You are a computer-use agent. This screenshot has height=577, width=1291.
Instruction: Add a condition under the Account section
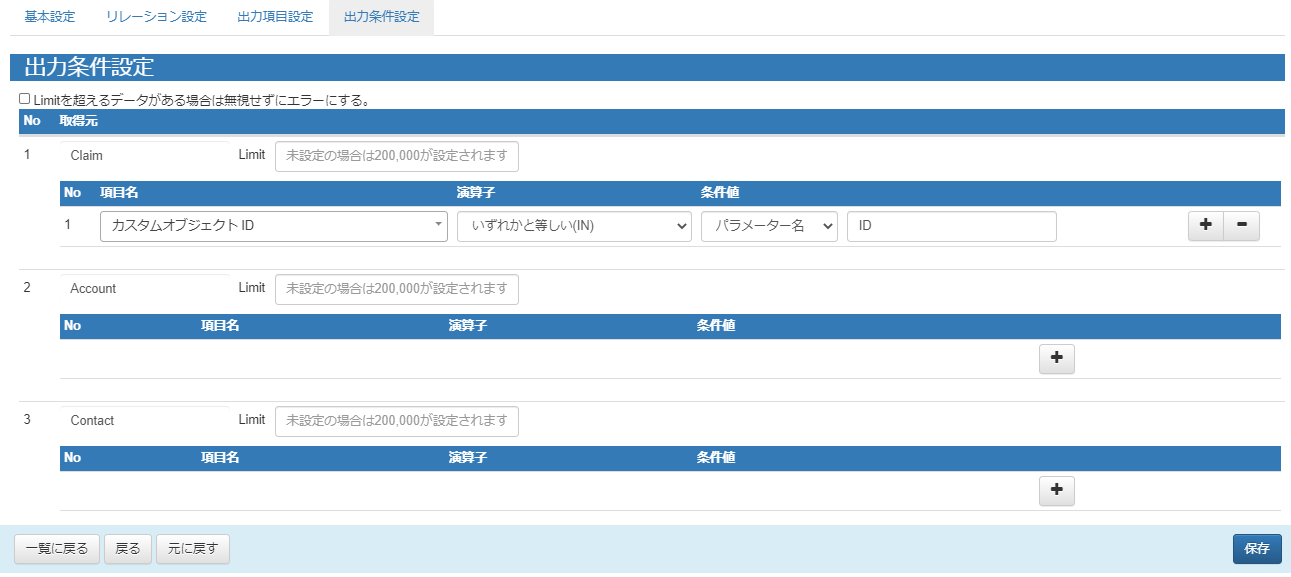(x=1057, y=359)
